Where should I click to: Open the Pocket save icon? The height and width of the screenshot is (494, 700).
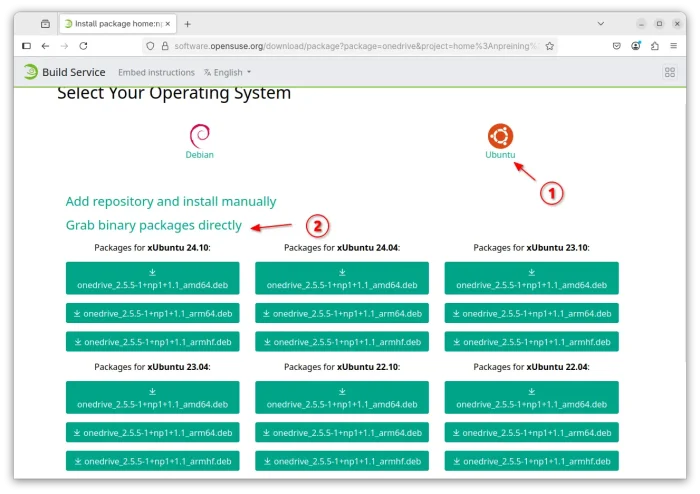coord(617,46)
